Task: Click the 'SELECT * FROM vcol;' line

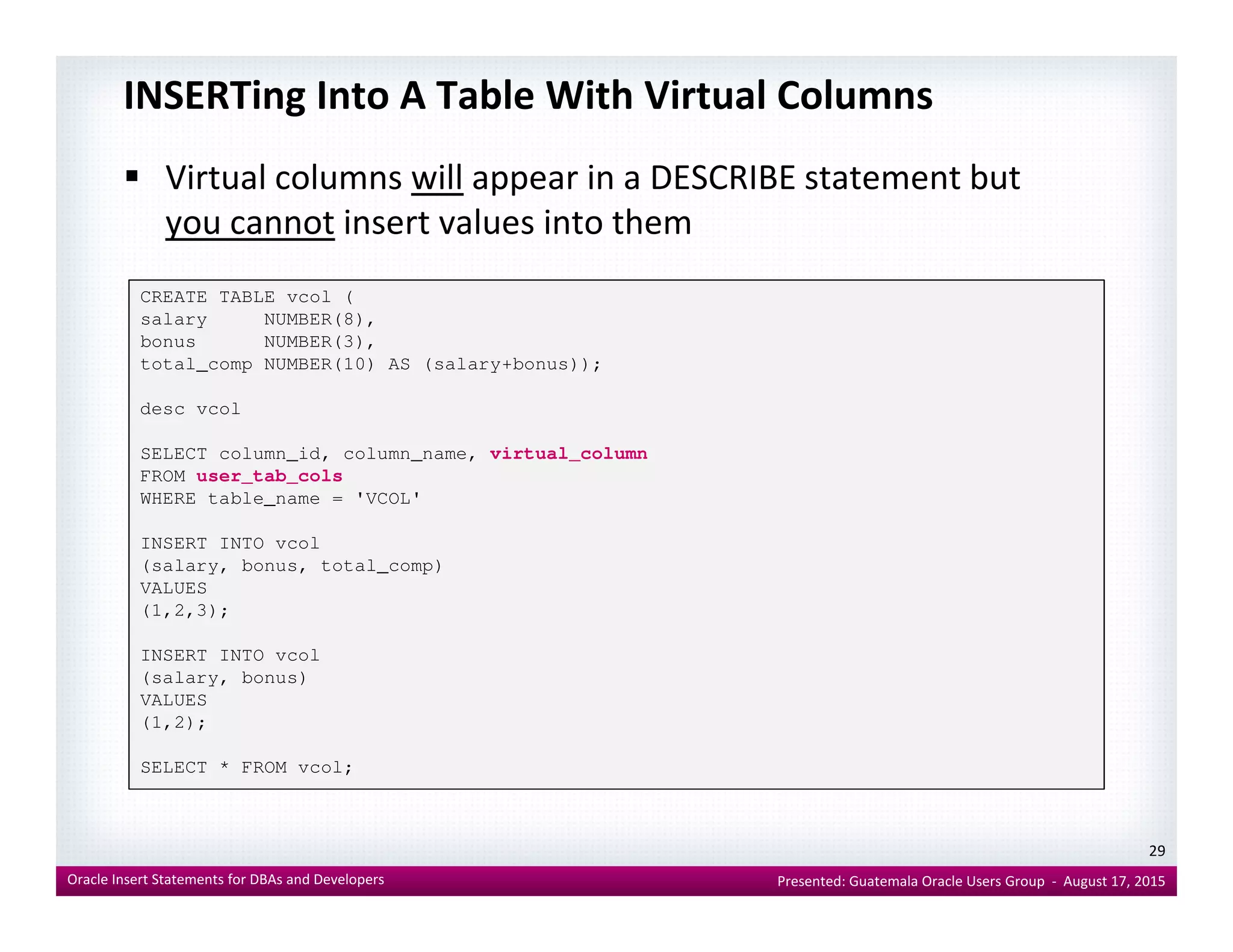Action: 246,768
